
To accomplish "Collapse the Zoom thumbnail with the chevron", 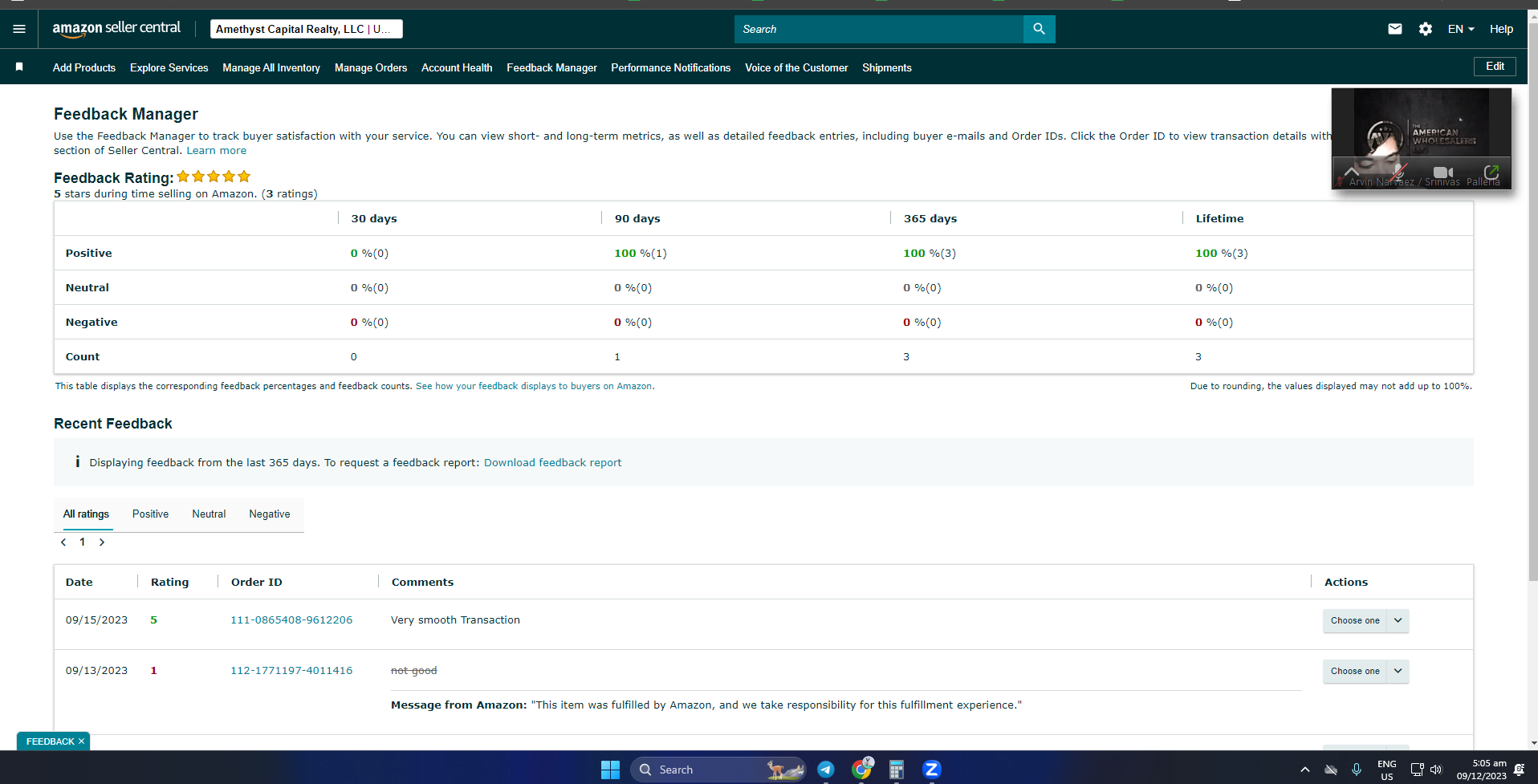I will click(1352, 172).
